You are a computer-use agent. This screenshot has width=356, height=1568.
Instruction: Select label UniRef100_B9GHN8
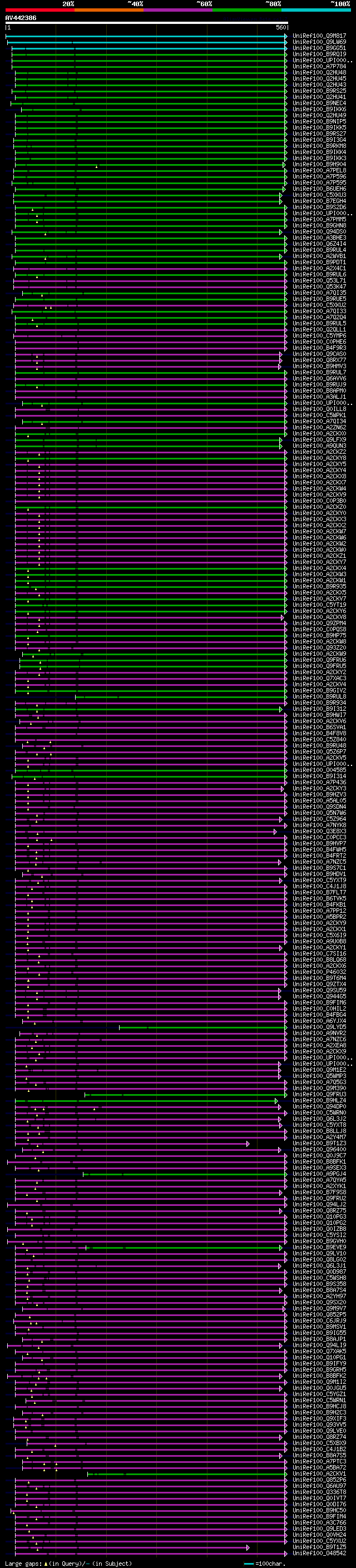(x=319, y=226)
